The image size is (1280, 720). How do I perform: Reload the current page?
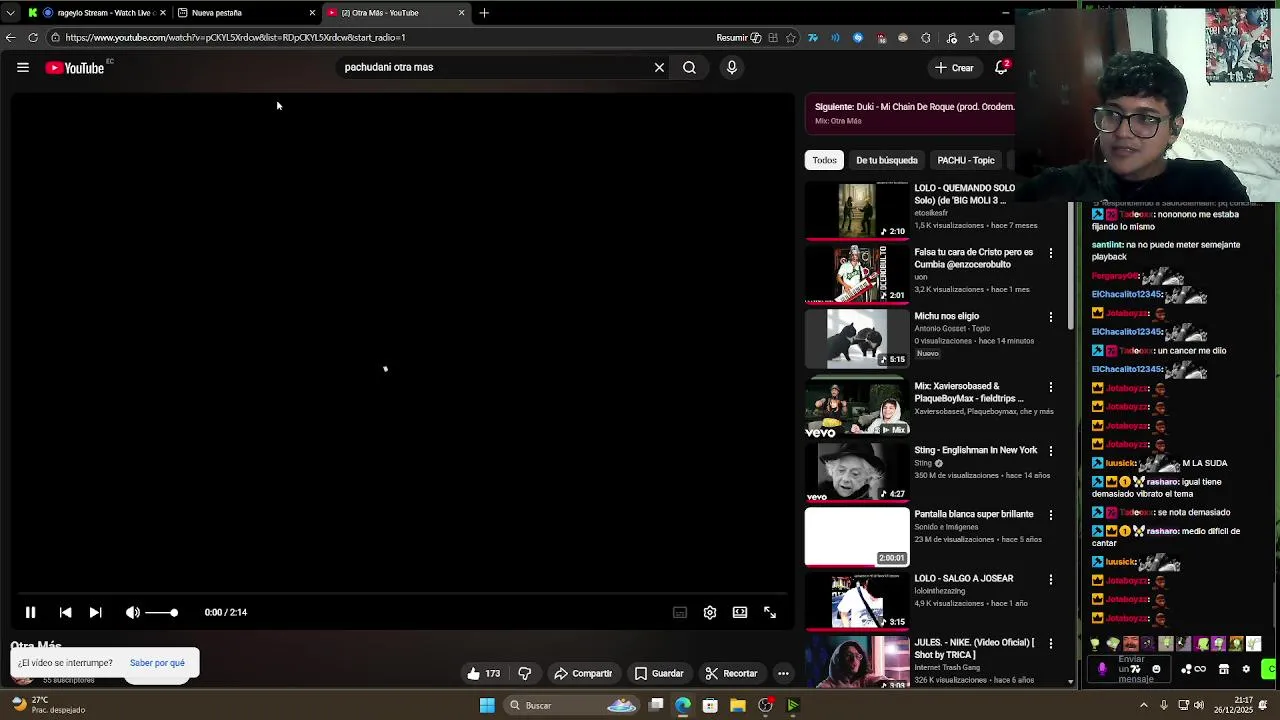[33, 38]
